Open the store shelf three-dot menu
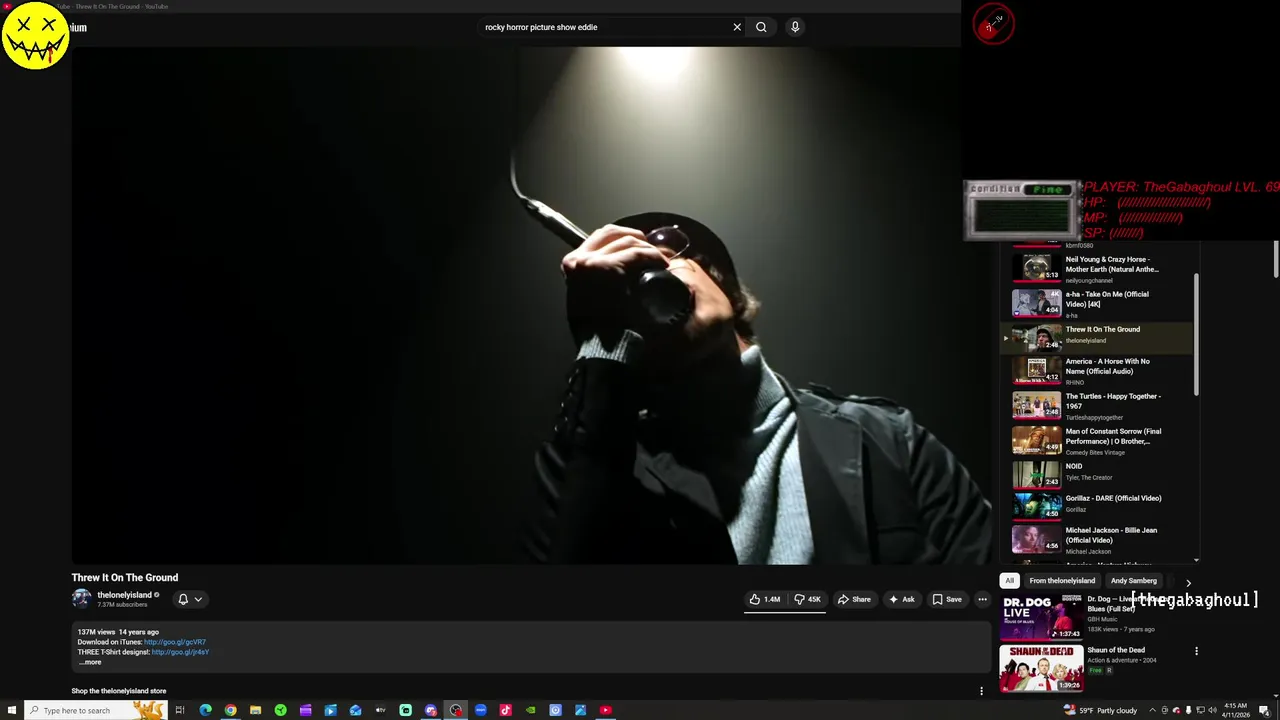Viewport: 1280px width, 720px height. click(981, 691)
